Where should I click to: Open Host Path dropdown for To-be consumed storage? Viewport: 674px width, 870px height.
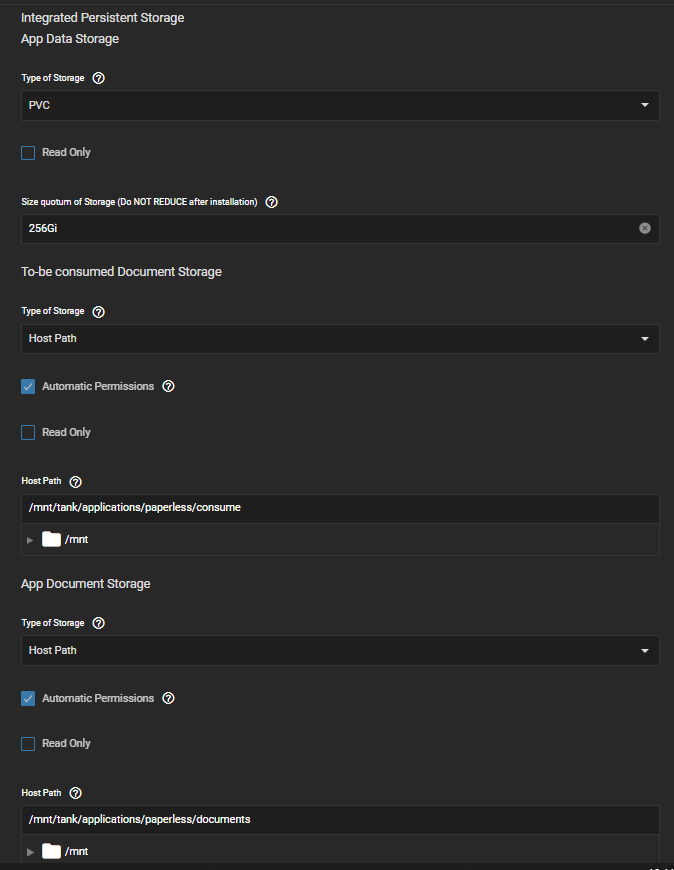point(340,338)
